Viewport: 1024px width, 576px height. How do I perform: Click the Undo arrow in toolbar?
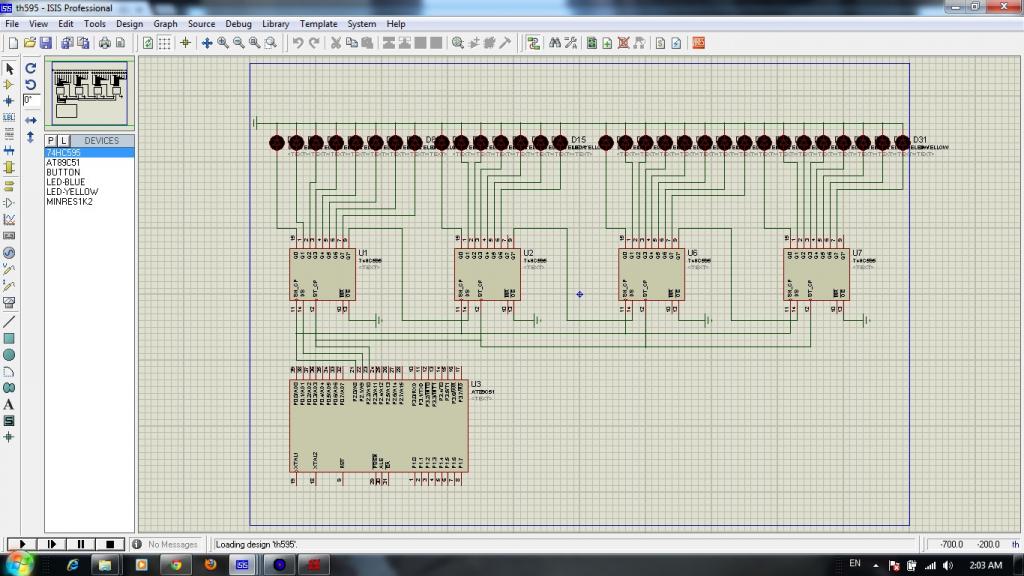point(297,43)
